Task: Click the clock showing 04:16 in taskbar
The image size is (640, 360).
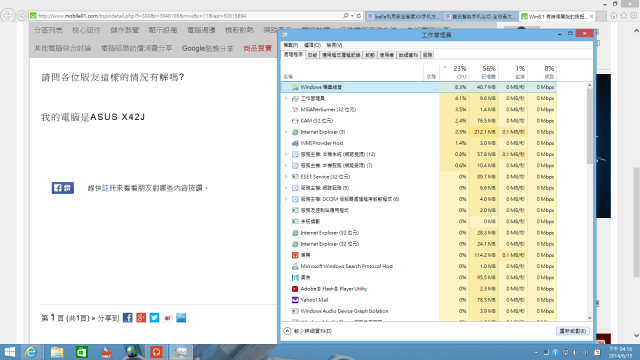Action: pyautogui.click(x=620, y=352)
